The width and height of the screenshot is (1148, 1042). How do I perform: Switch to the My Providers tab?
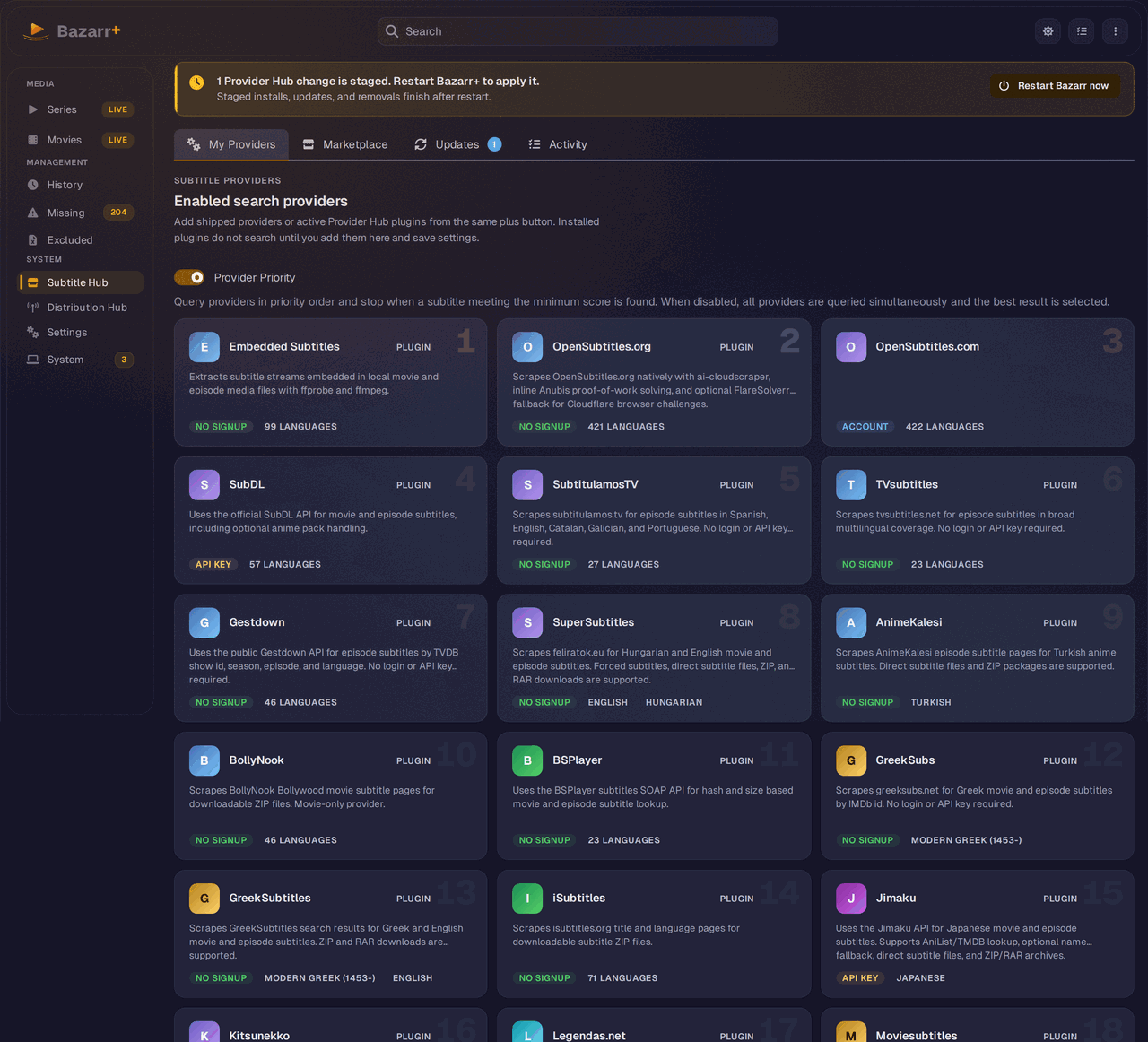tap(231, 144)
